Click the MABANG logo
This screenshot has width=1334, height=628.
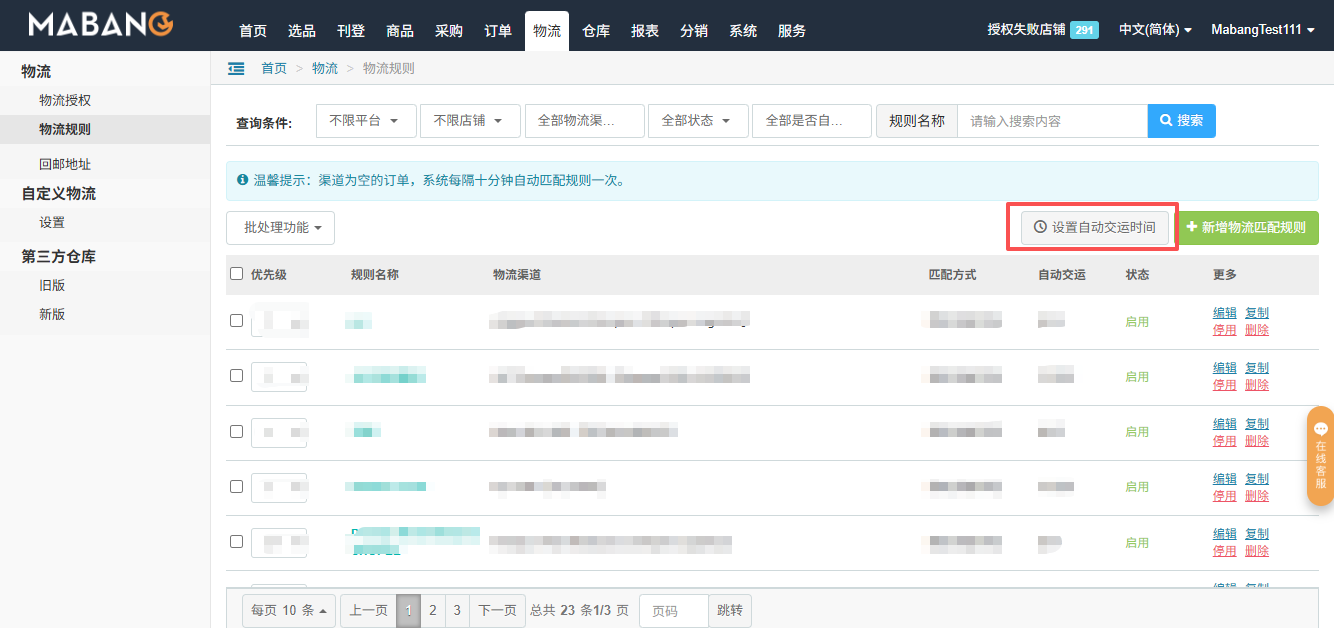tap(100, 25)
